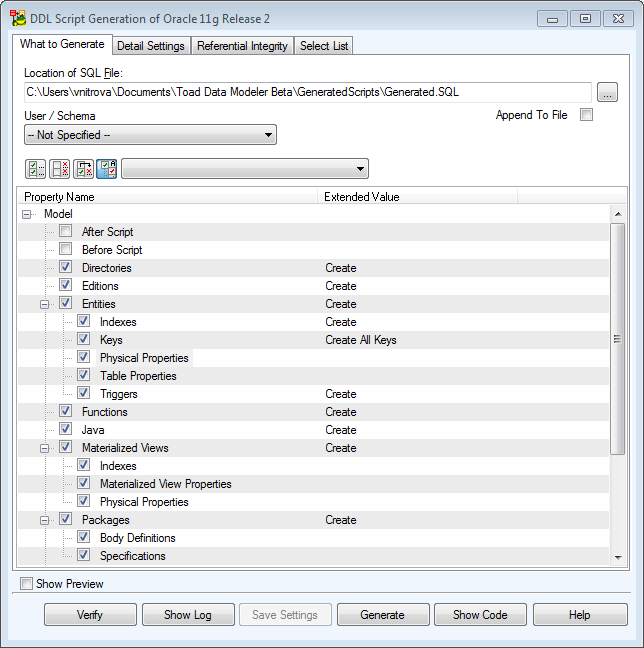Screen dimensions: 644x648
Task: Check the After Script checkbox
Action: [x=65, y=231]
